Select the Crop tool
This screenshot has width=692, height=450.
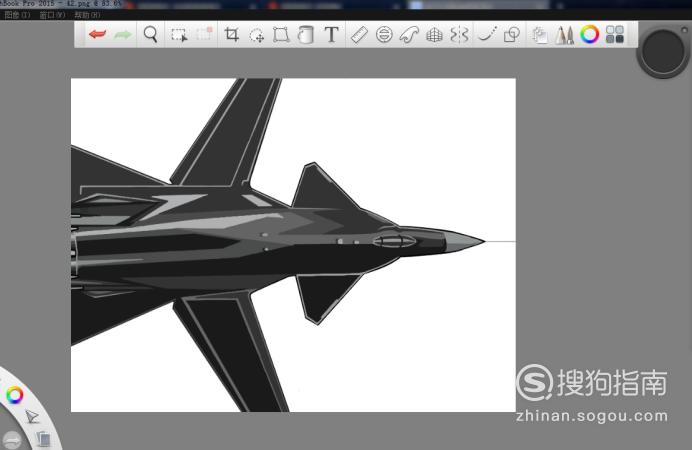pos(231,34)
